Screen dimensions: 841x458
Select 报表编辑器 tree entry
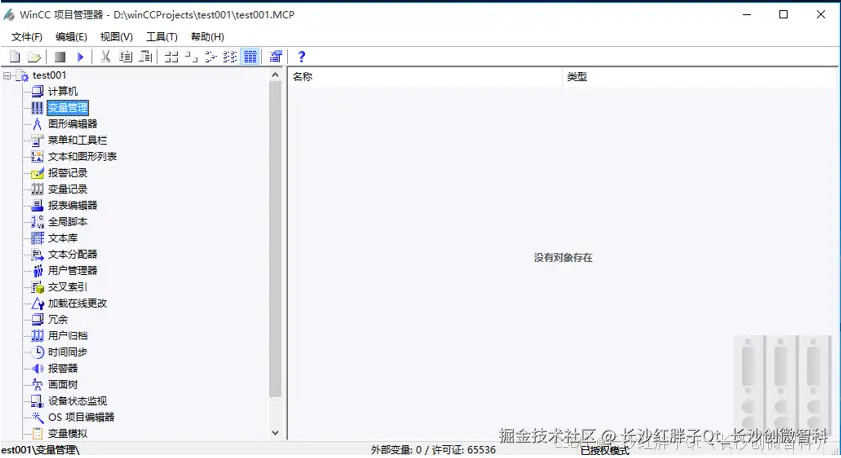click(72, 205)
